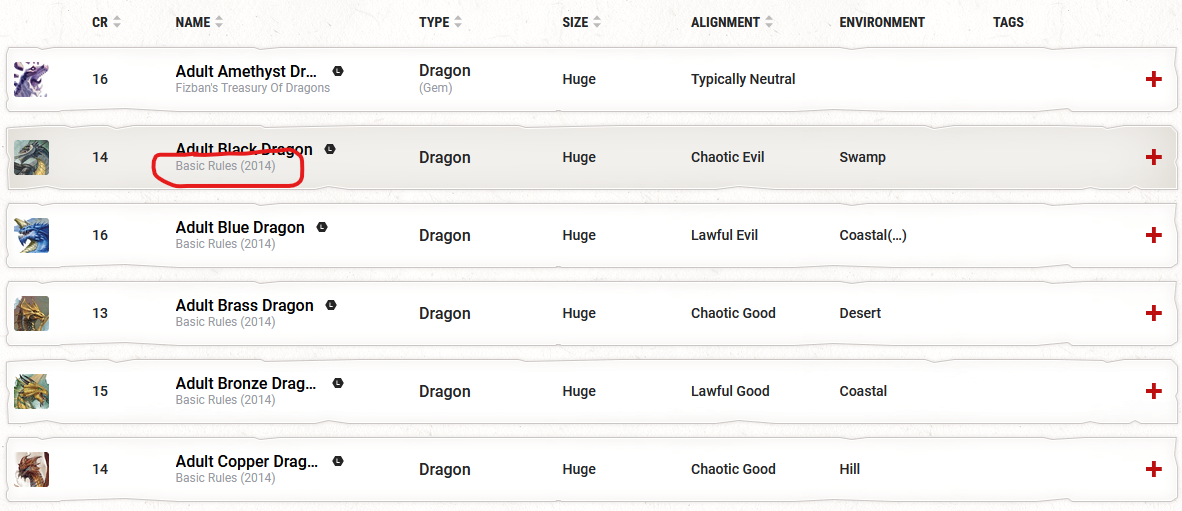Click the Adult Amethyst Dragon portrait thumbnail

click(x=32, y=79)
